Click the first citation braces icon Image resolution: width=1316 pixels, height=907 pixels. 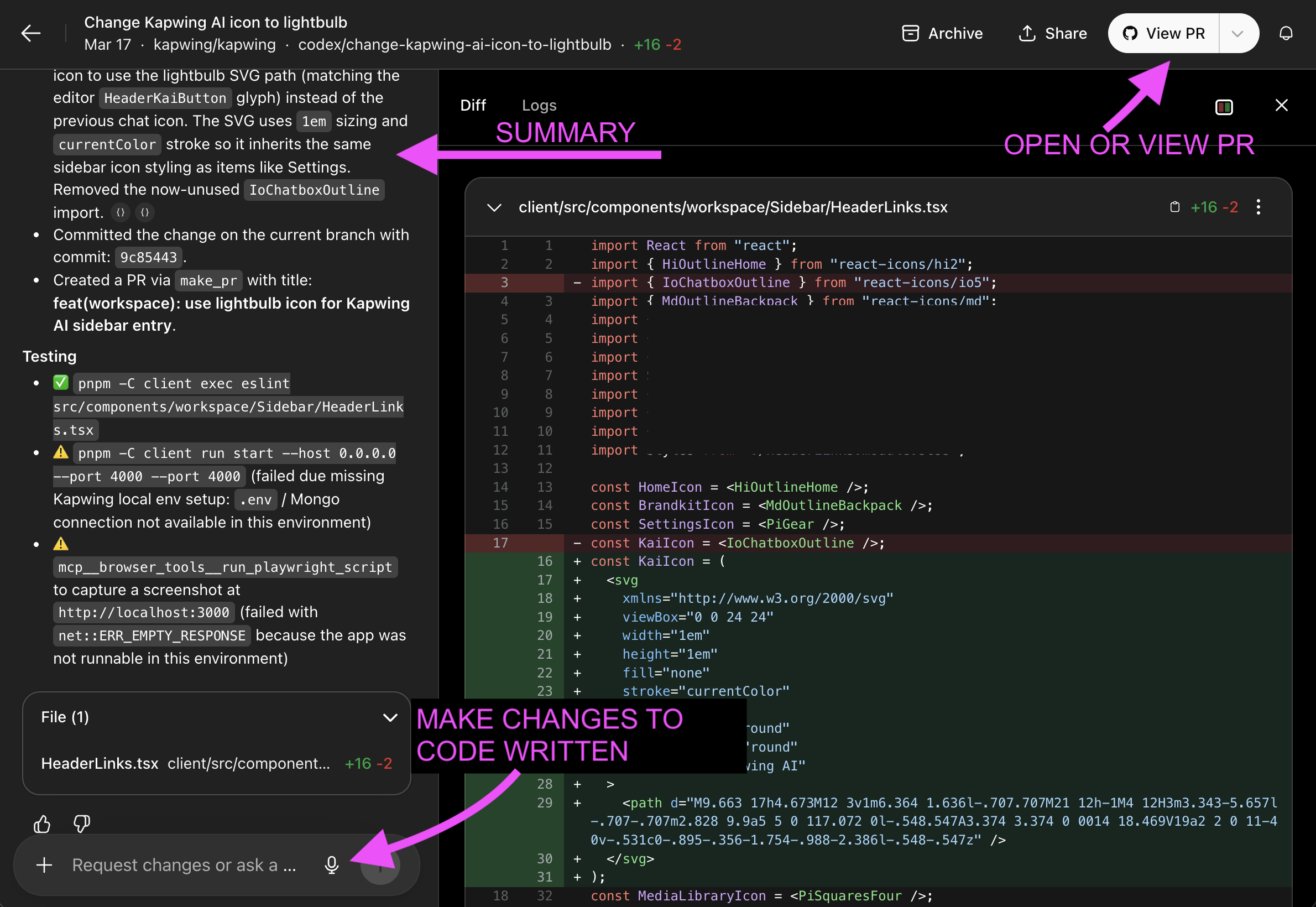(x=121, y=212)
